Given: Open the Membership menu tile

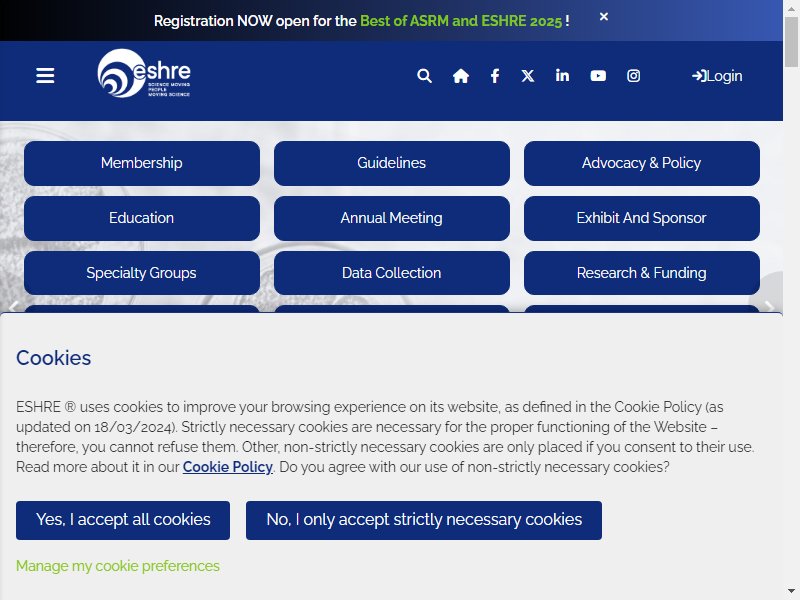Looking at the screenshot, I should tap(142, 163).
